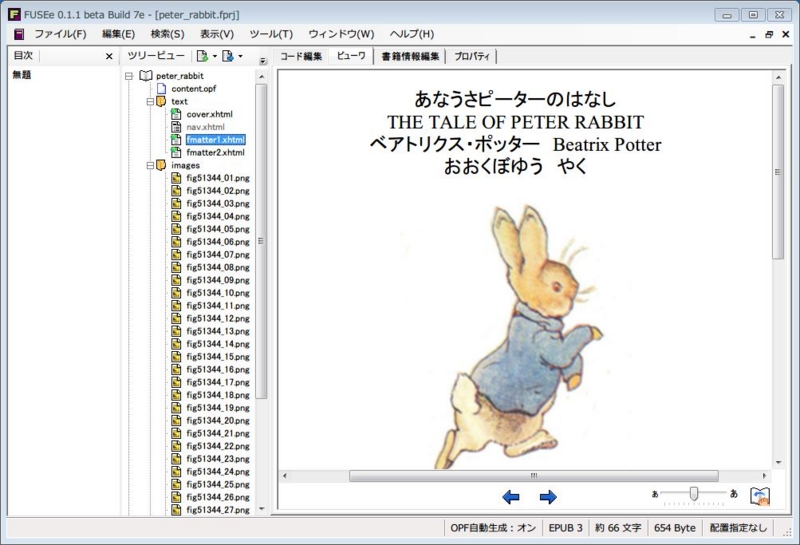
Task: Select fig51344_27.png in the tree
Action: coord(218,510)
